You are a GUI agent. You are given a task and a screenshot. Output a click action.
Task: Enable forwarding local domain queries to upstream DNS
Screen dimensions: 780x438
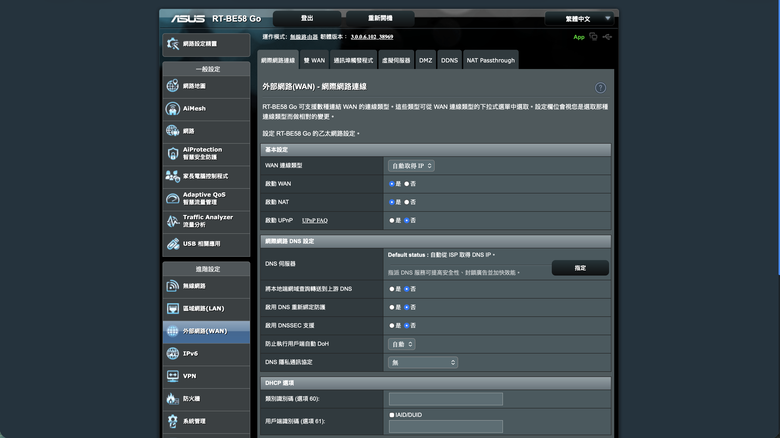click(x=391, y=289)
